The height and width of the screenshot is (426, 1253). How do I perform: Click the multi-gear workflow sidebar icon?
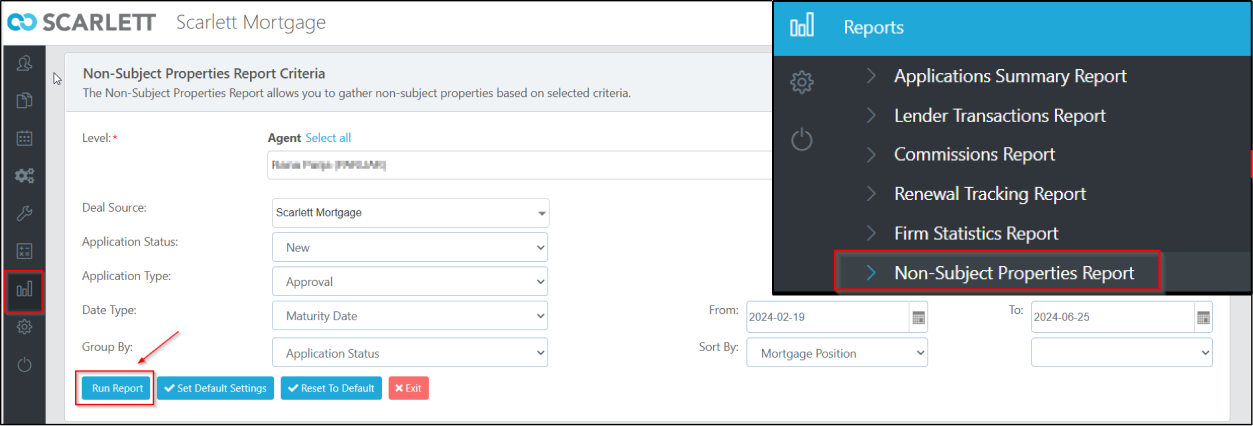point(25,175)
